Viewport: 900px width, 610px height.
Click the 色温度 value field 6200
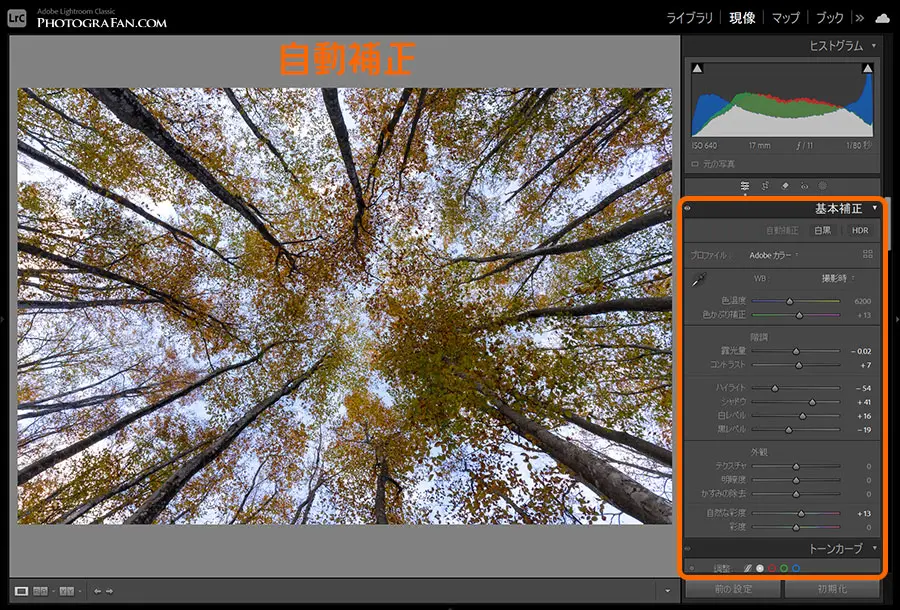862,301
